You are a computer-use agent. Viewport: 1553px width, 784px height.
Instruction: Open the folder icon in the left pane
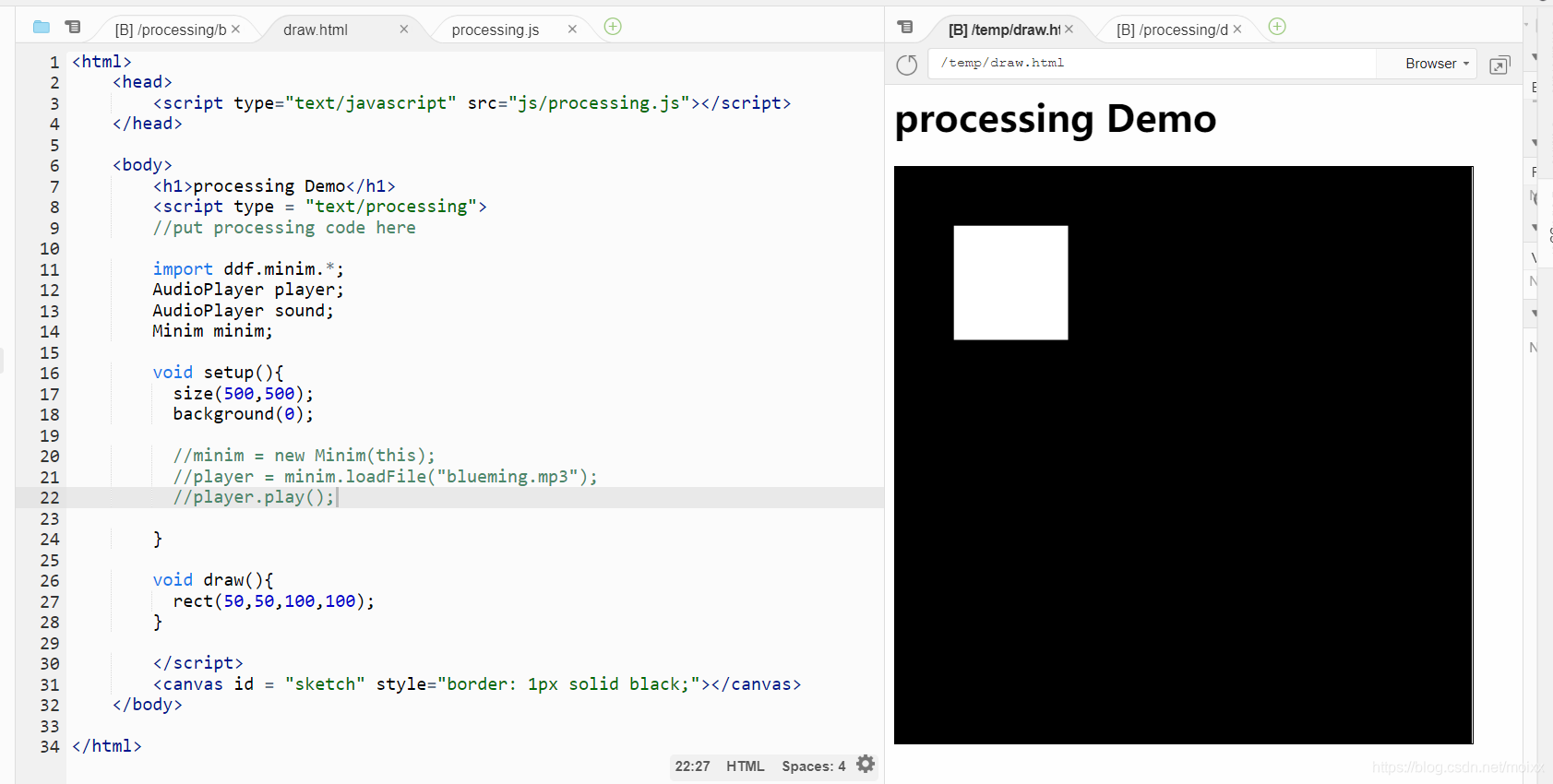pos(42,28)
